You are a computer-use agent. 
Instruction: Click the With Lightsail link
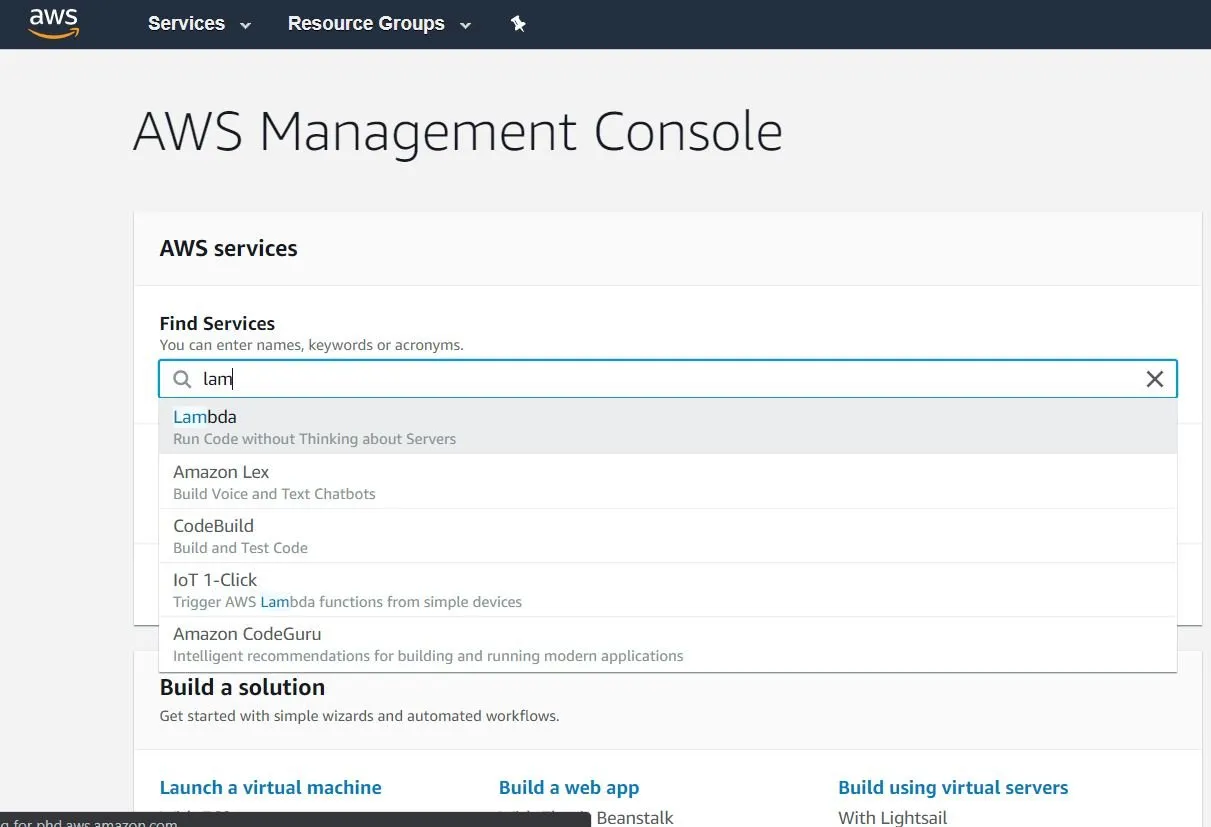[892, 816]
